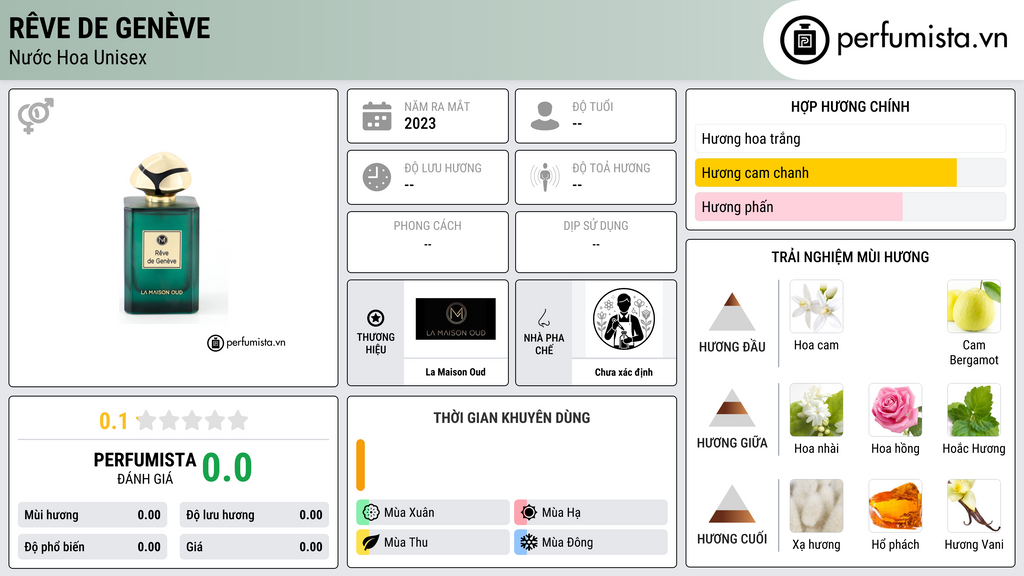Screen dimensions: 1024x576
Task: Click the La Maison Oud brand name
Action: (456, 372)
